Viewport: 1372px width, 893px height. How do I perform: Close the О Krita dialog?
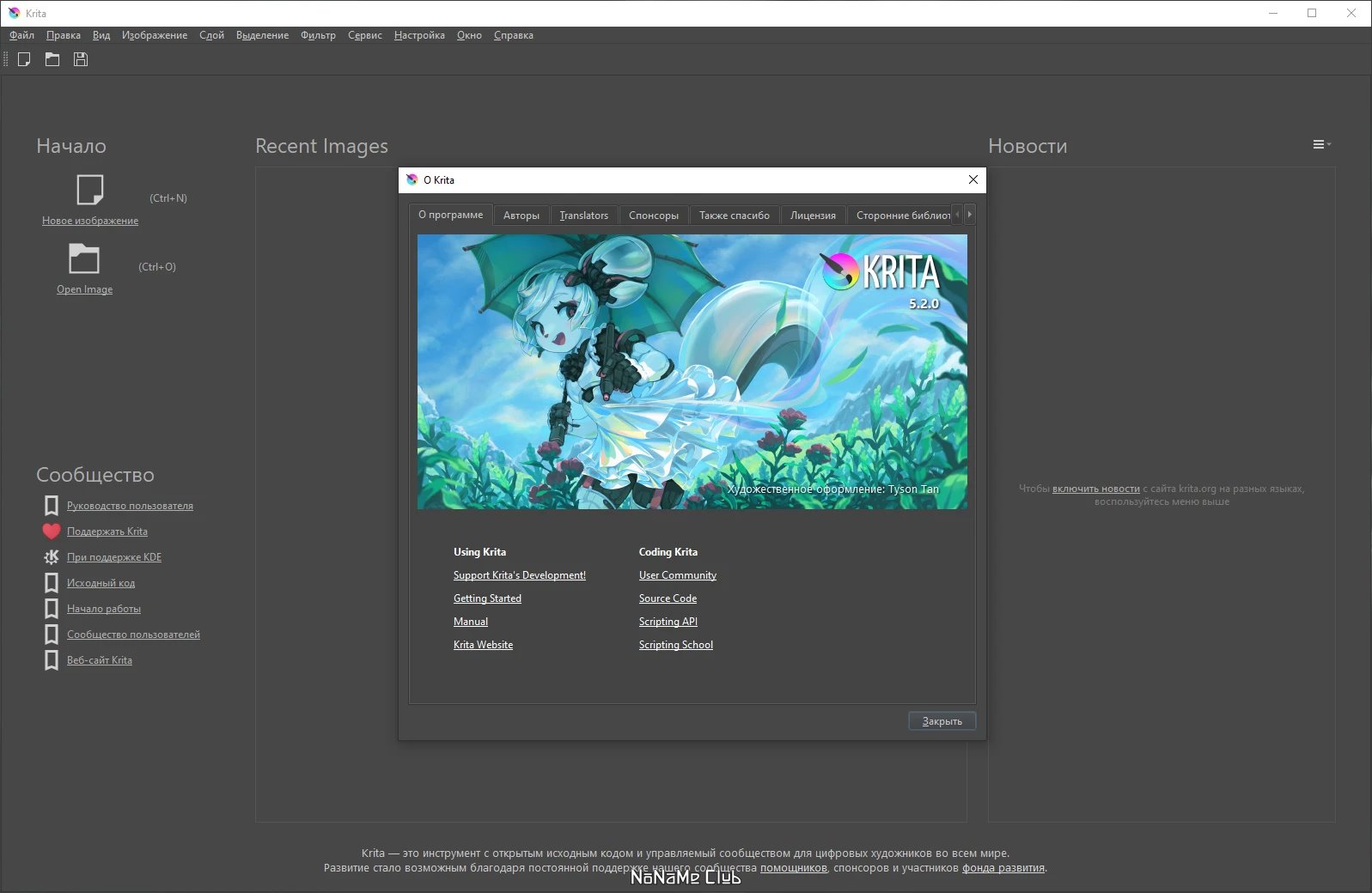coord(973,179)
